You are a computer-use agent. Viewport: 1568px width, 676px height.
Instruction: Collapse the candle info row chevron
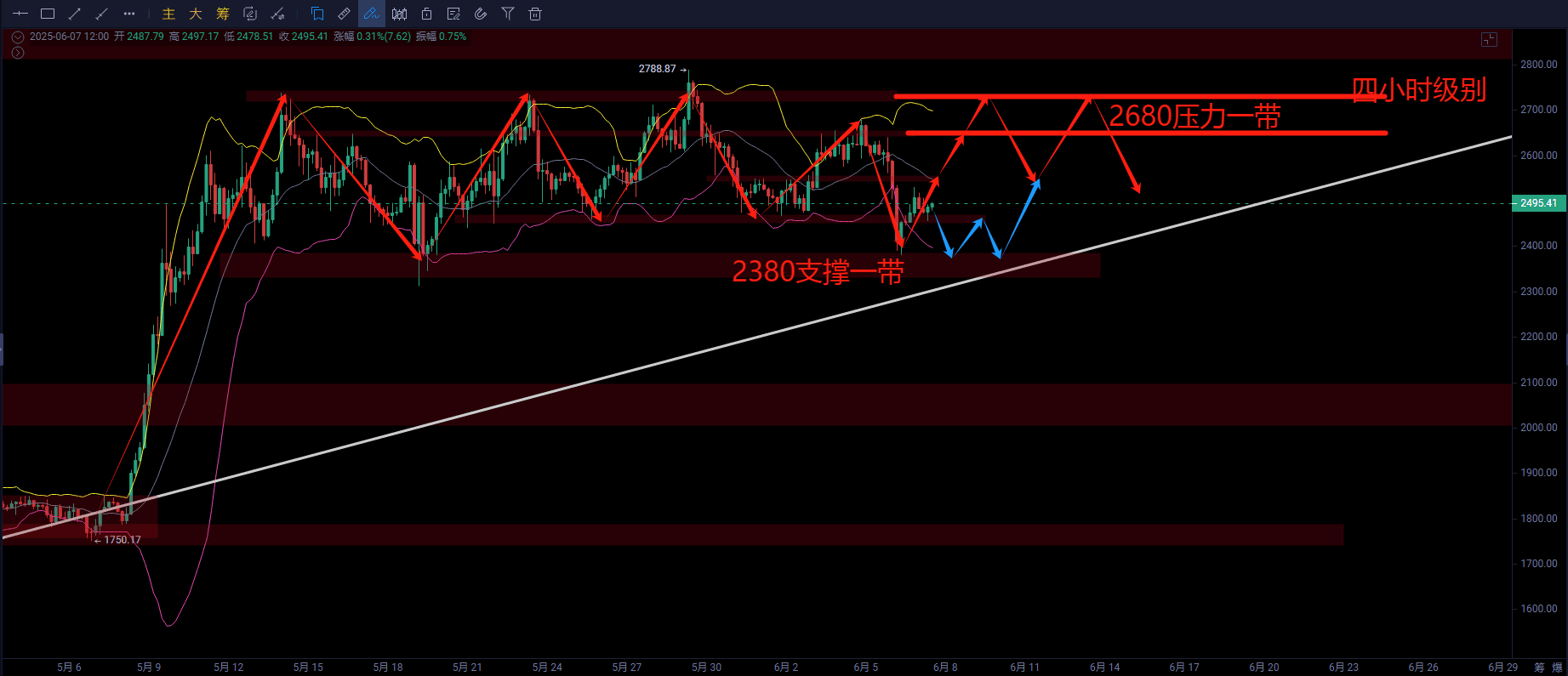pyautogui.click(x=18, y=37)
